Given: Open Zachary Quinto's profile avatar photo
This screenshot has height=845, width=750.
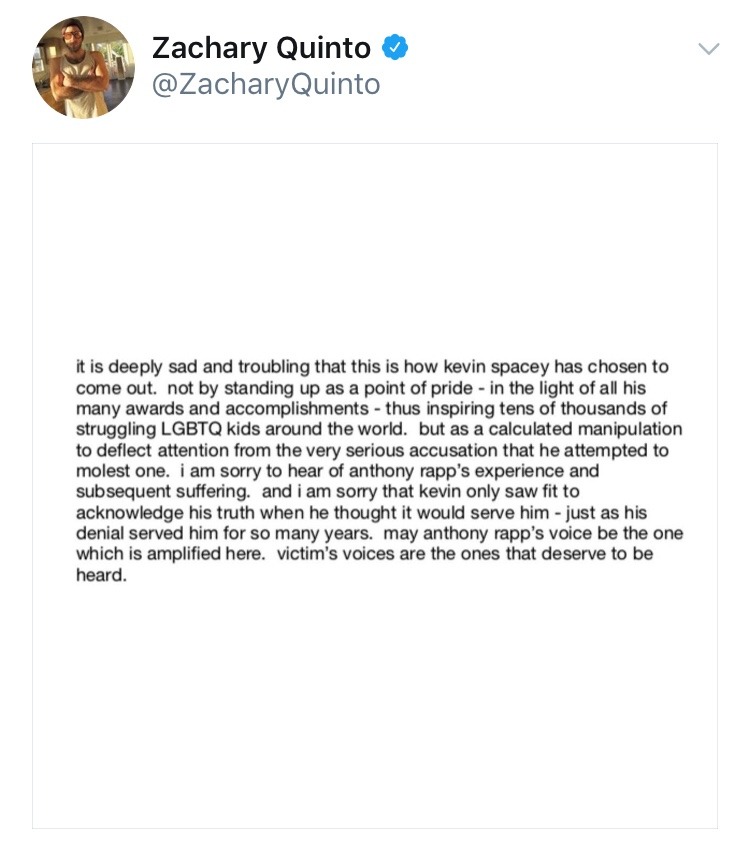Looking at the screenshot, I should click(x=84, y=67).
